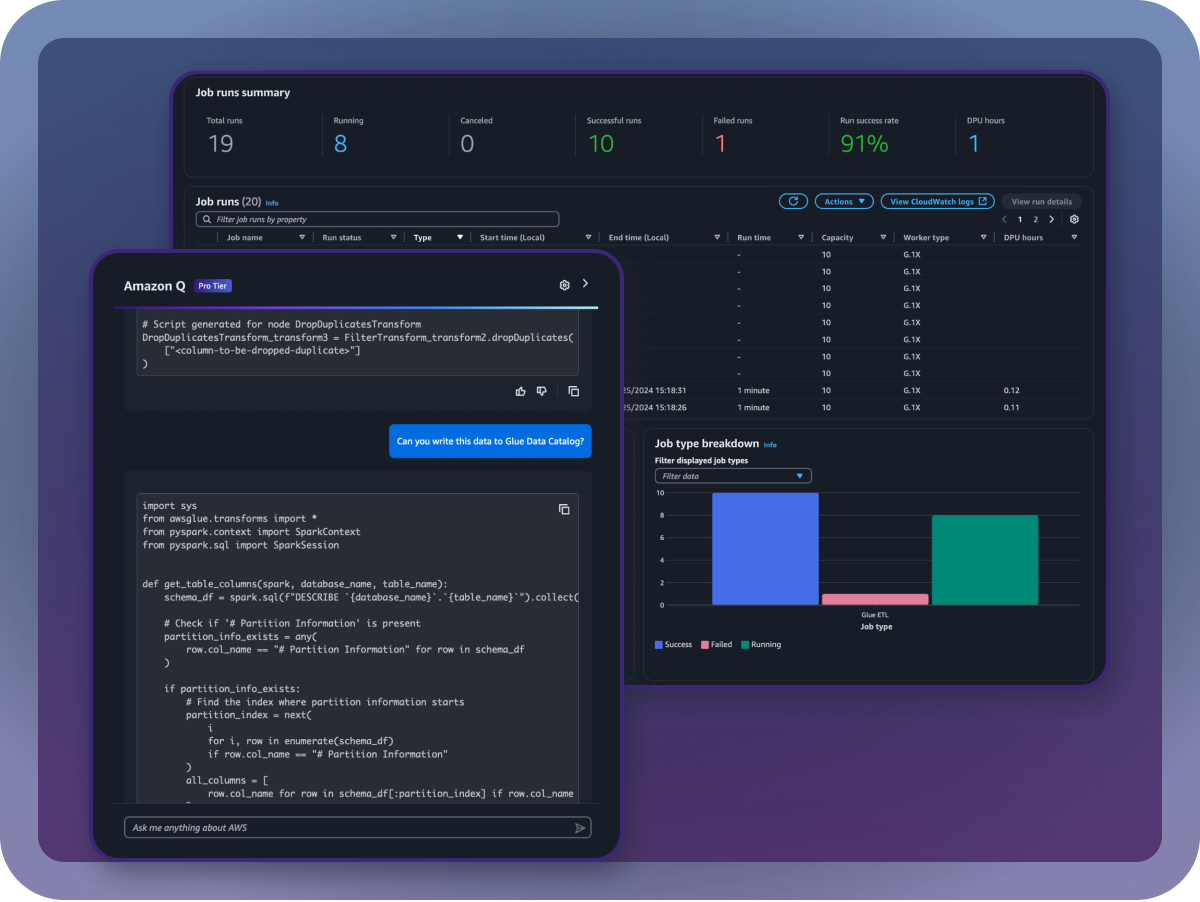Collapse the Amazon Q panel with the chevron
This screenshot has height=902, width=1200.
pos(586,284)
